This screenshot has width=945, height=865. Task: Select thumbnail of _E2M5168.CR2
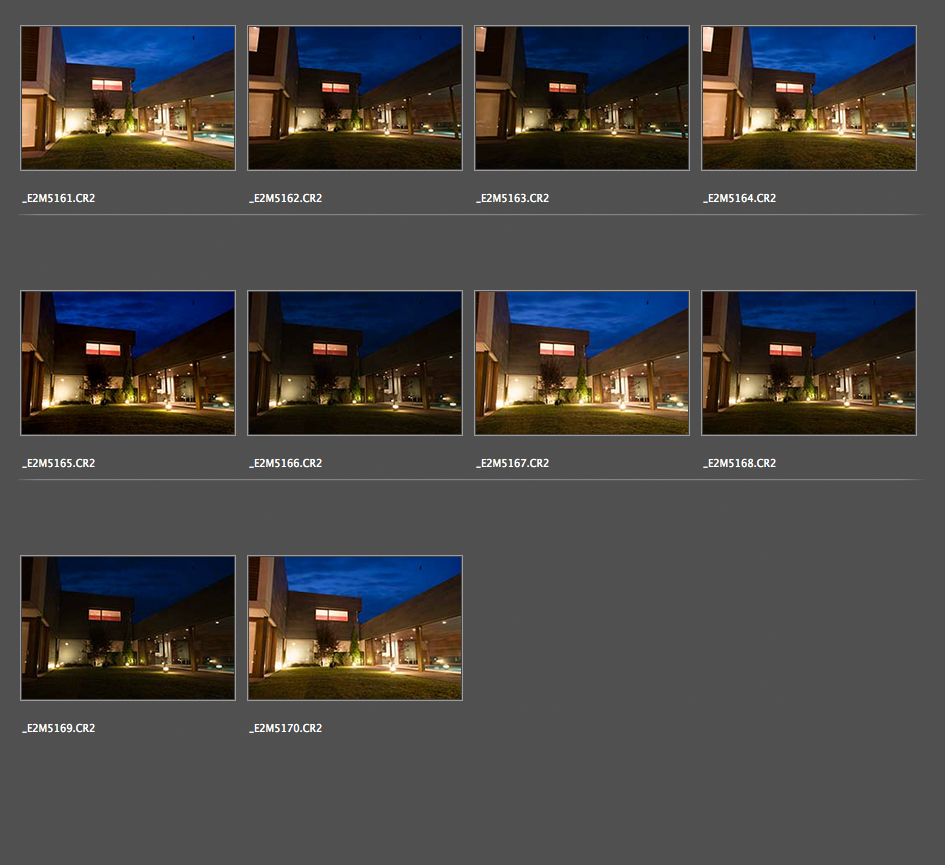[809, 363]
